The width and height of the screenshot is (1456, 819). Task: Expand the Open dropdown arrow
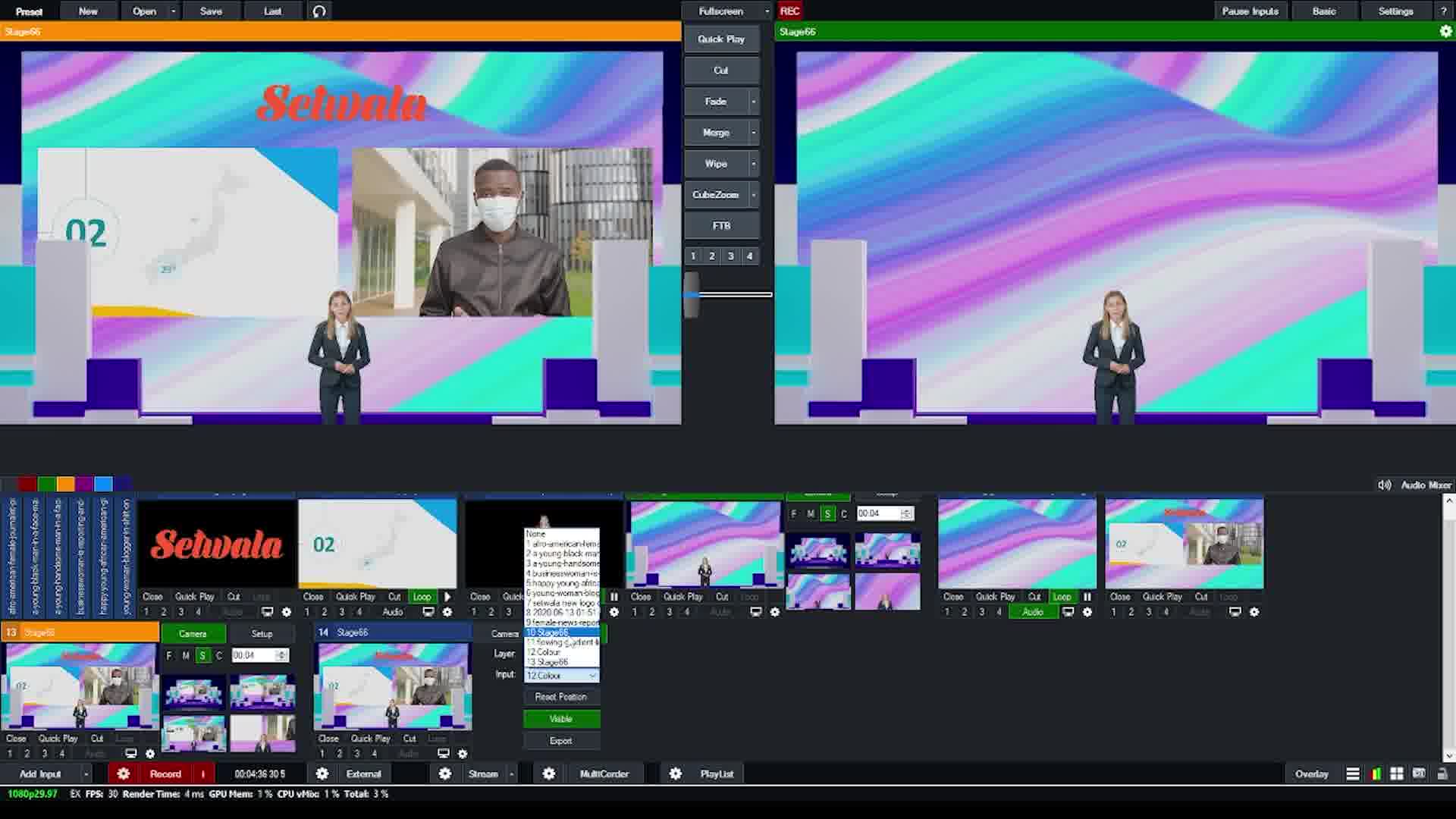[173, 11]
